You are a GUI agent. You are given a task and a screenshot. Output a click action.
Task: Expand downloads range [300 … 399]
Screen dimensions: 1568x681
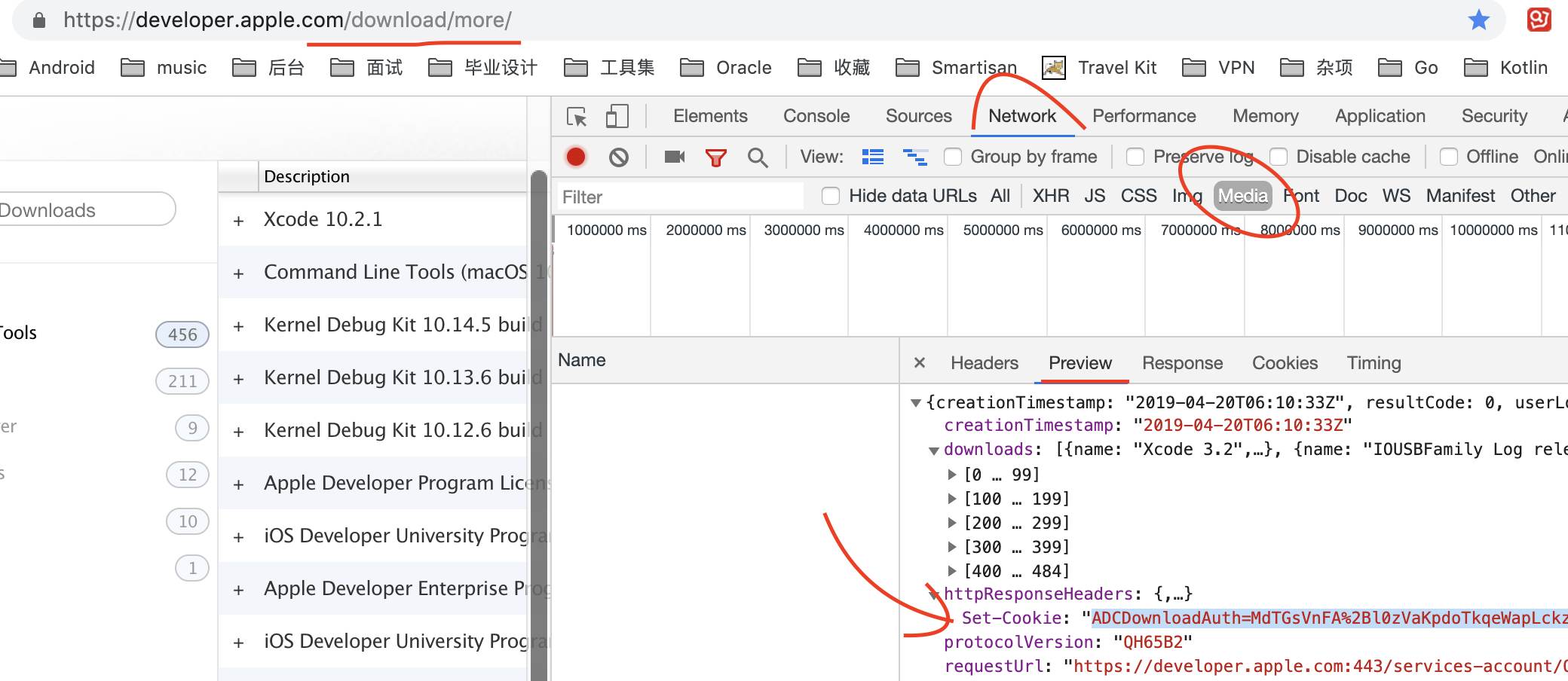pos(952,547)
